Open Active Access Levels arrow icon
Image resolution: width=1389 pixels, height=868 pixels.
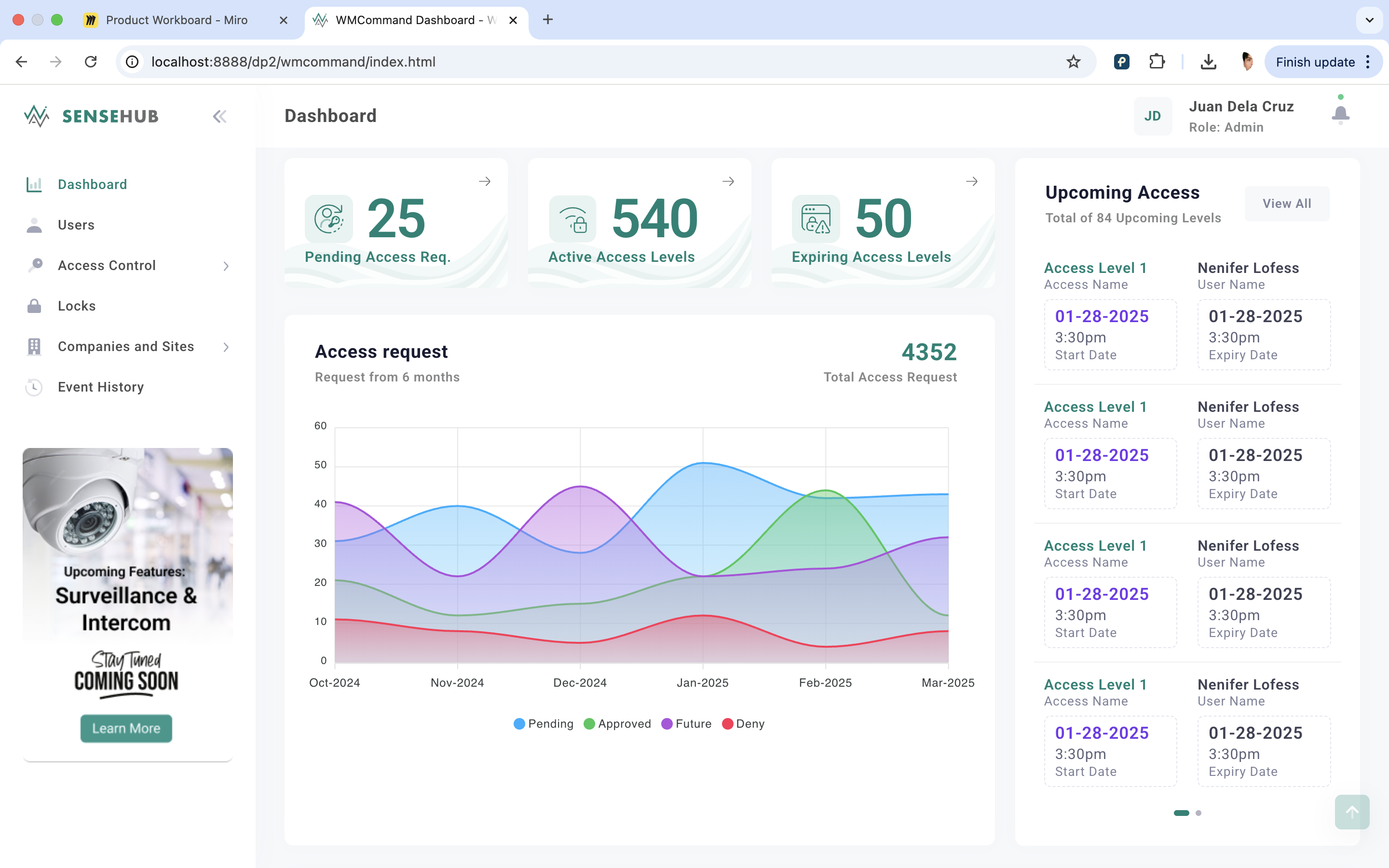coord(728,181)
